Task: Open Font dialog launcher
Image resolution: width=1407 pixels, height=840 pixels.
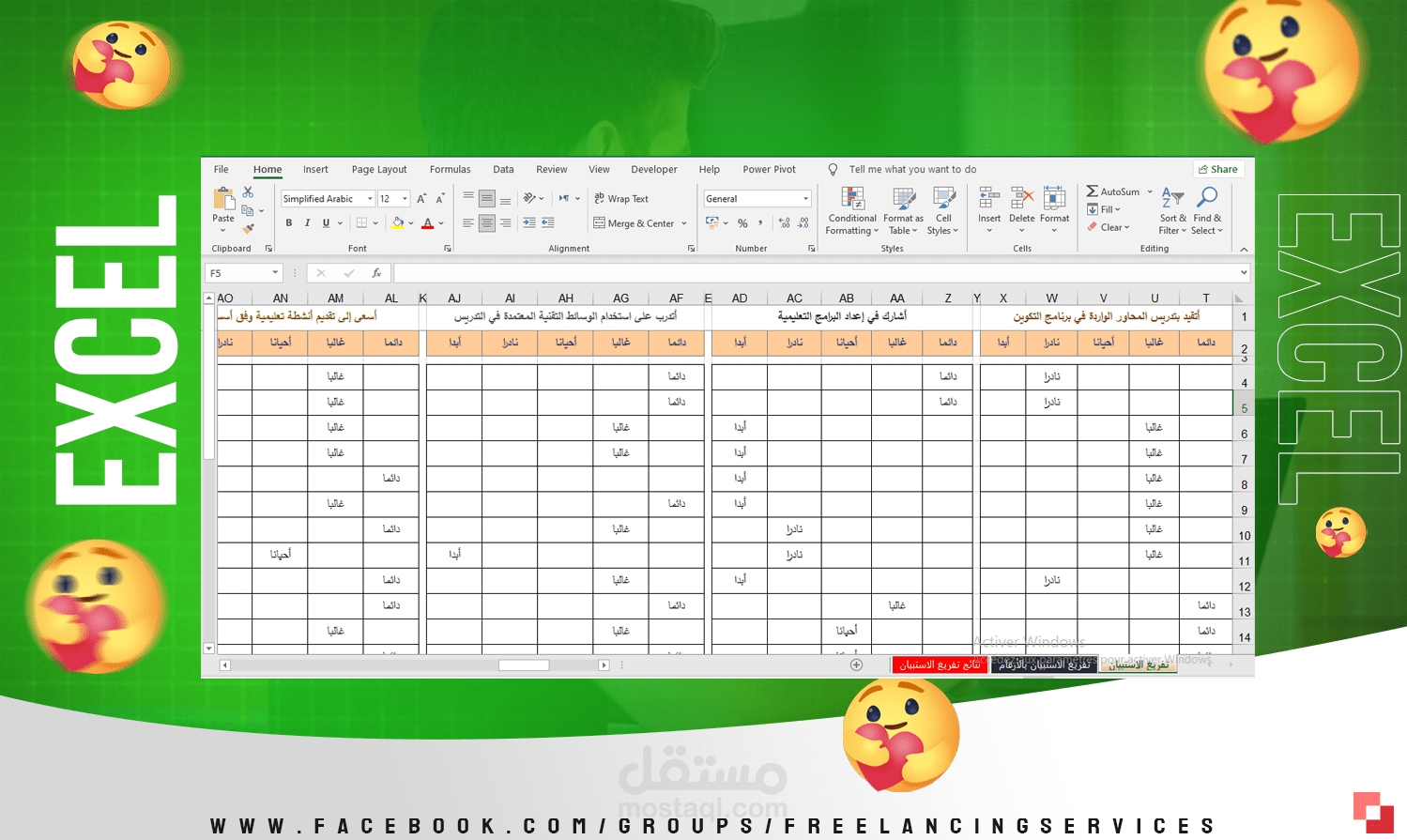Action: [x=448, y=249]
